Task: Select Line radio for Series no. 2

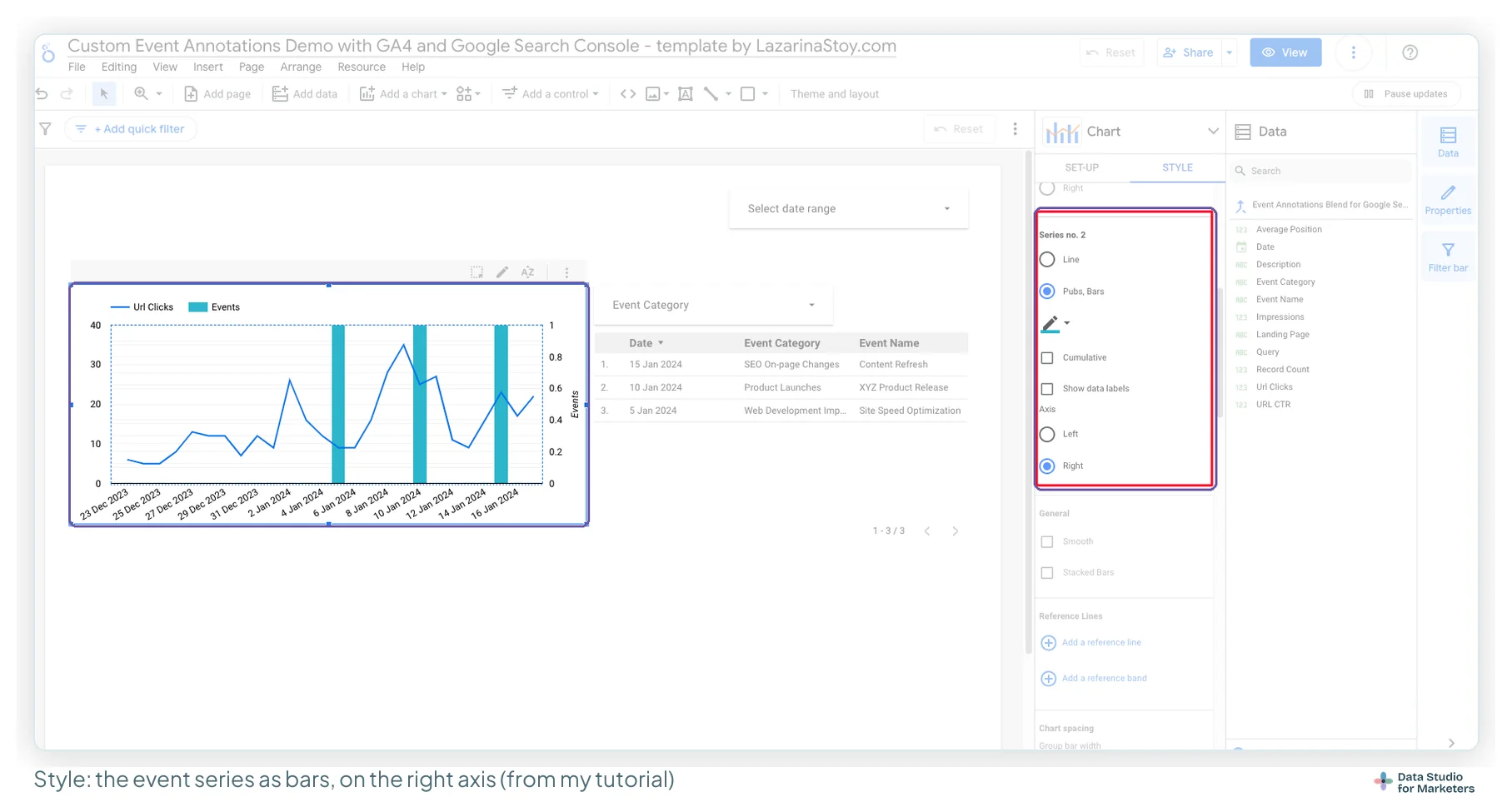Action: 1047,260
